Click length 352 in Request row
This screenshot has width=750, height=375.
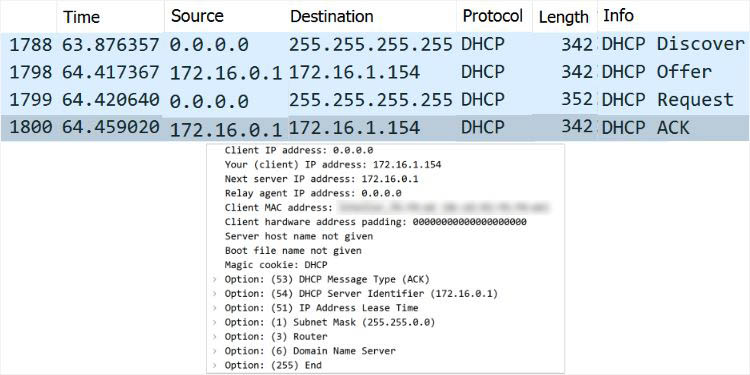pyautogui.click(x=577, y=99)
